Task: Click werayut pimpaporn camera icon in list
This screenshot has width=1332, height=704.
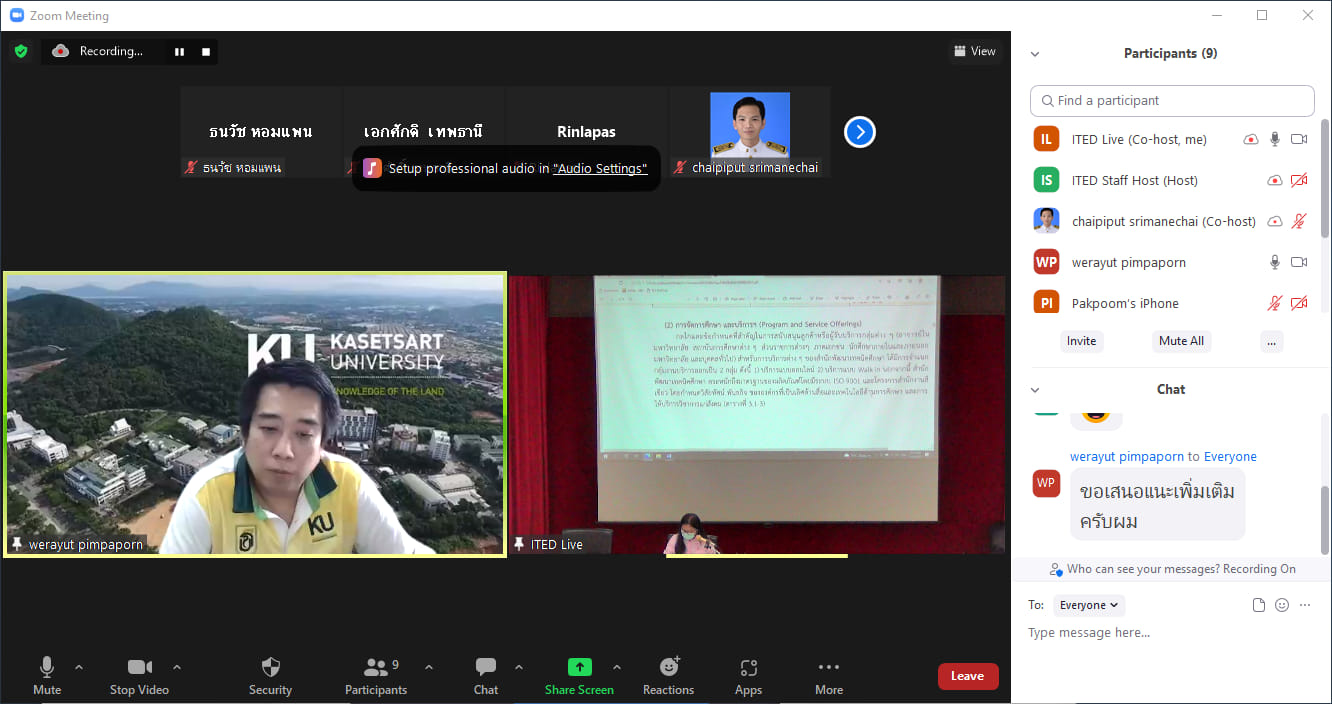Action: pyautogui.click(x=1299, y=263)
